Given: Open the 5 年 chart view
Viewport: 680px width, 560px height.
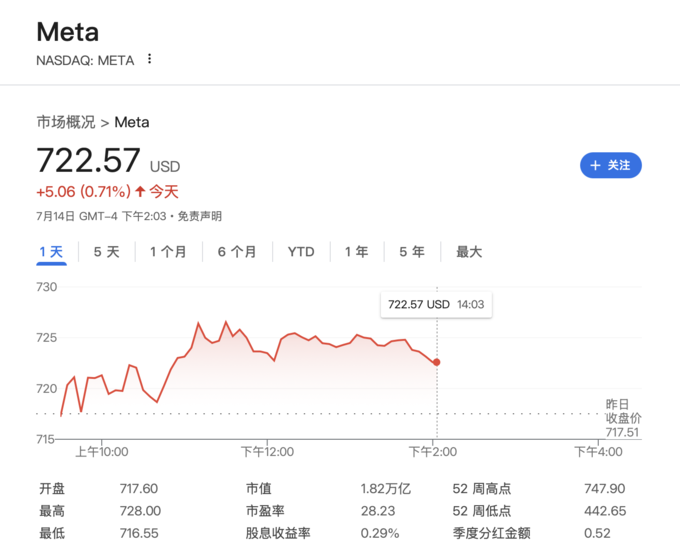Looking at the screenshot, I should click(x=412, y=252).
